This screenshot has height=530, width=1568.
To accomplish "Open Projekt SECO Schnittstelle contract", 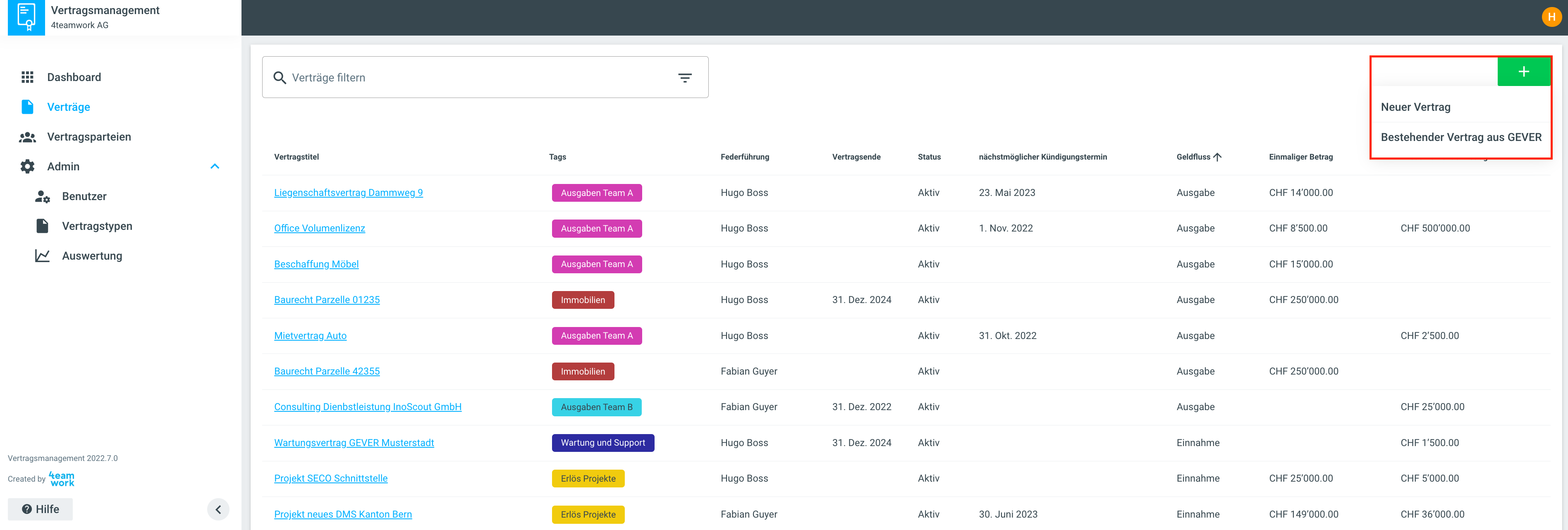I will pyautogui.click(x=330, y=478).
